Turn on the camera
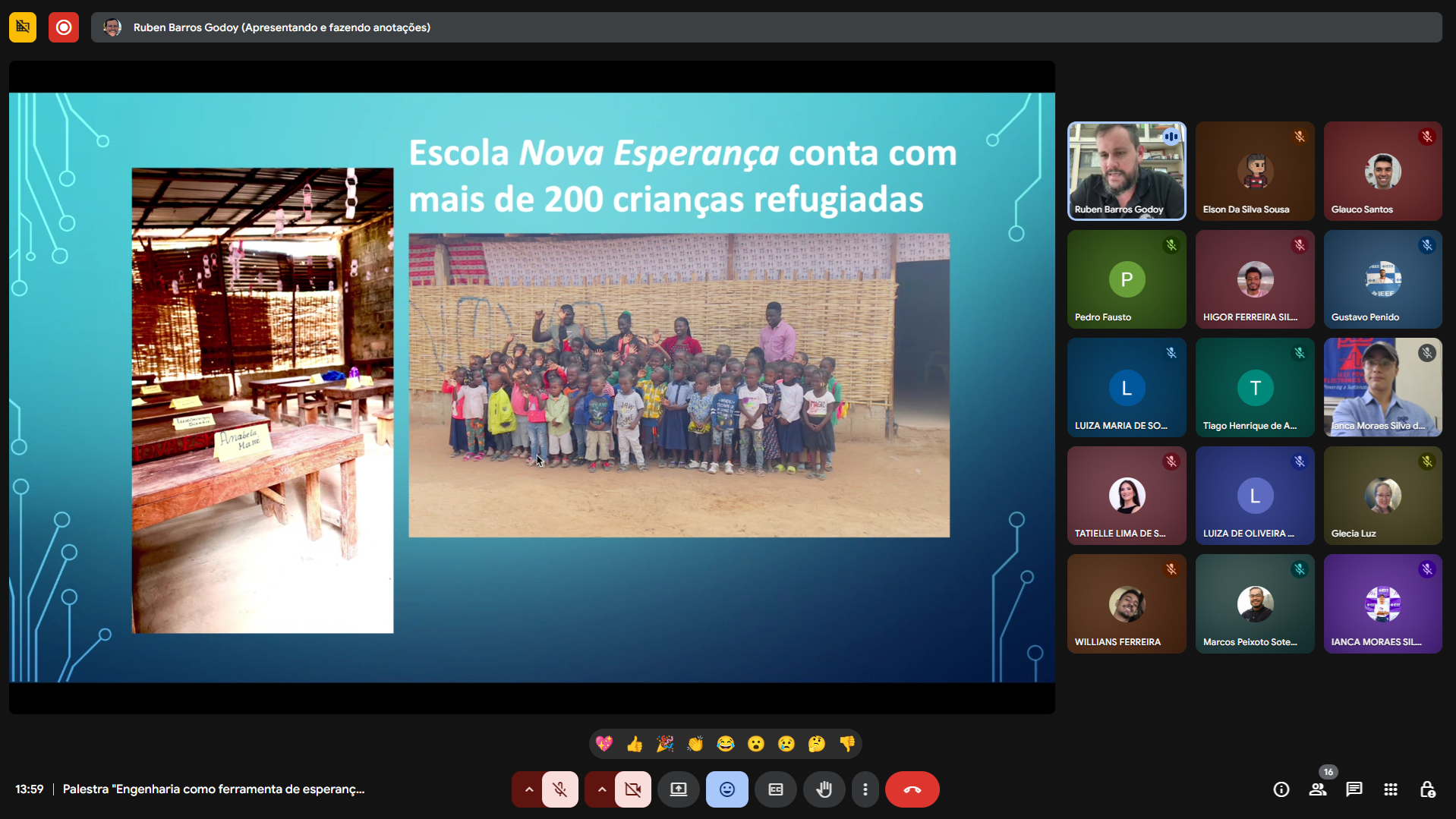Viewport: 1456px width, 819px height. (633, 789)
